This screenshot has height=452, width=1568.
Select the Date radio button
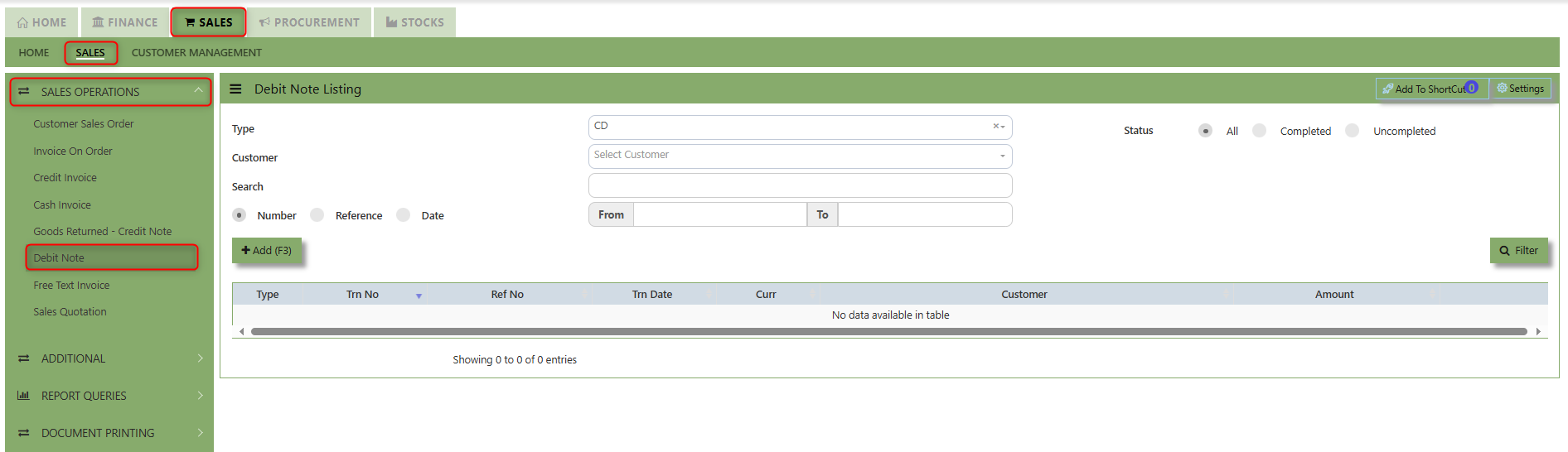404,215
